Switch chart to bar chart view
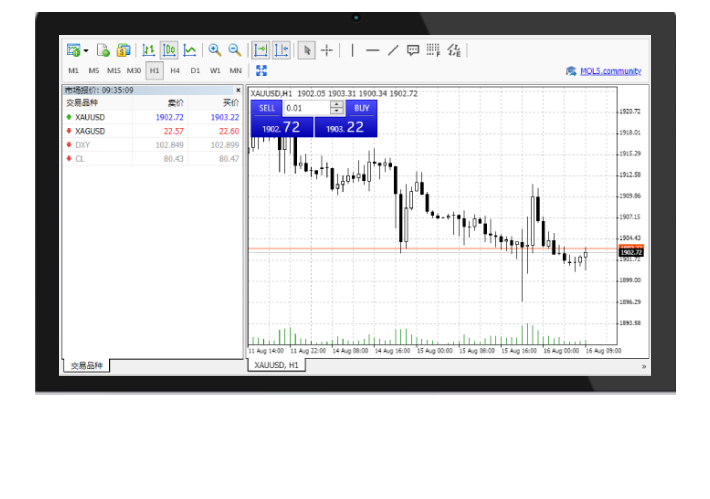Image resolution: width=710 pixels, height=499 pixels. pyautogui.click(x=148, y=50)
